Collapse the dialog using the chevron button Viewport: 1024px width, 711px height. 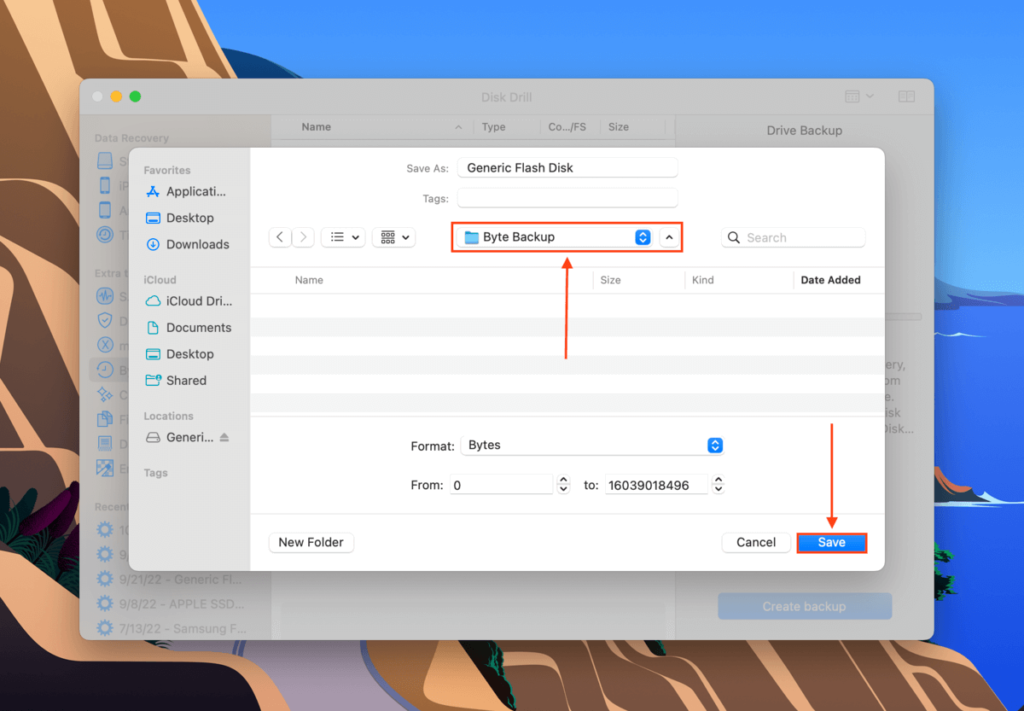(668, 237)
